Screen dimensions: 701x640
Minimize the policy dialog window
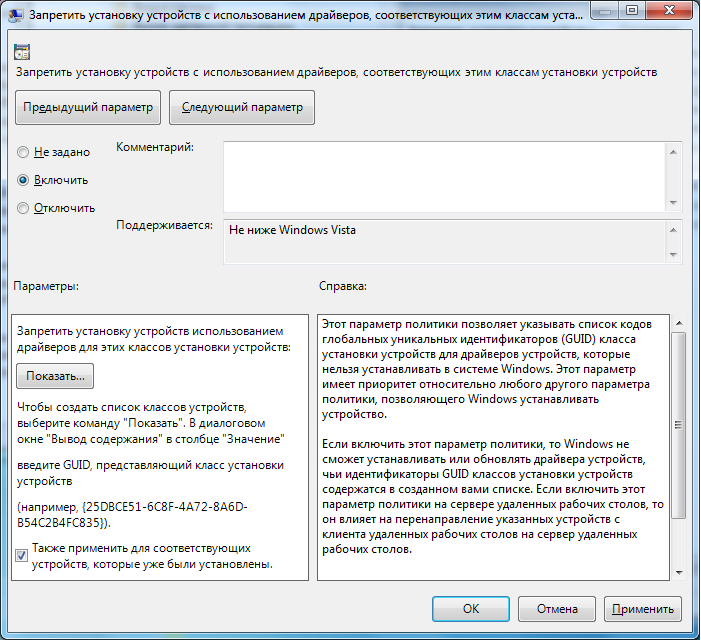pyautogui.click(x=605, y=11)
